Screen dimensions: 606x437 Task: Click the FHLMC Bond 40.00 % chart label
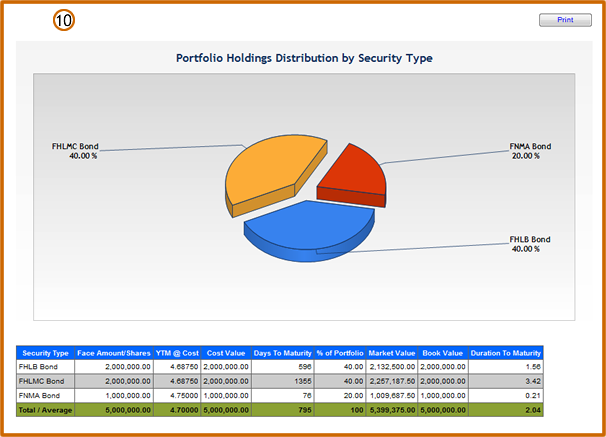pos(75,151)
